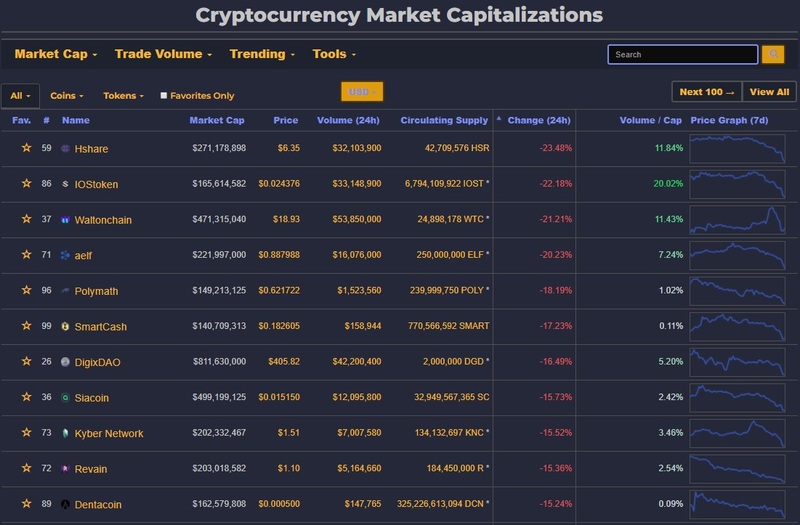
Task: Focus the Search input field
Action: [x=683, y=54]
